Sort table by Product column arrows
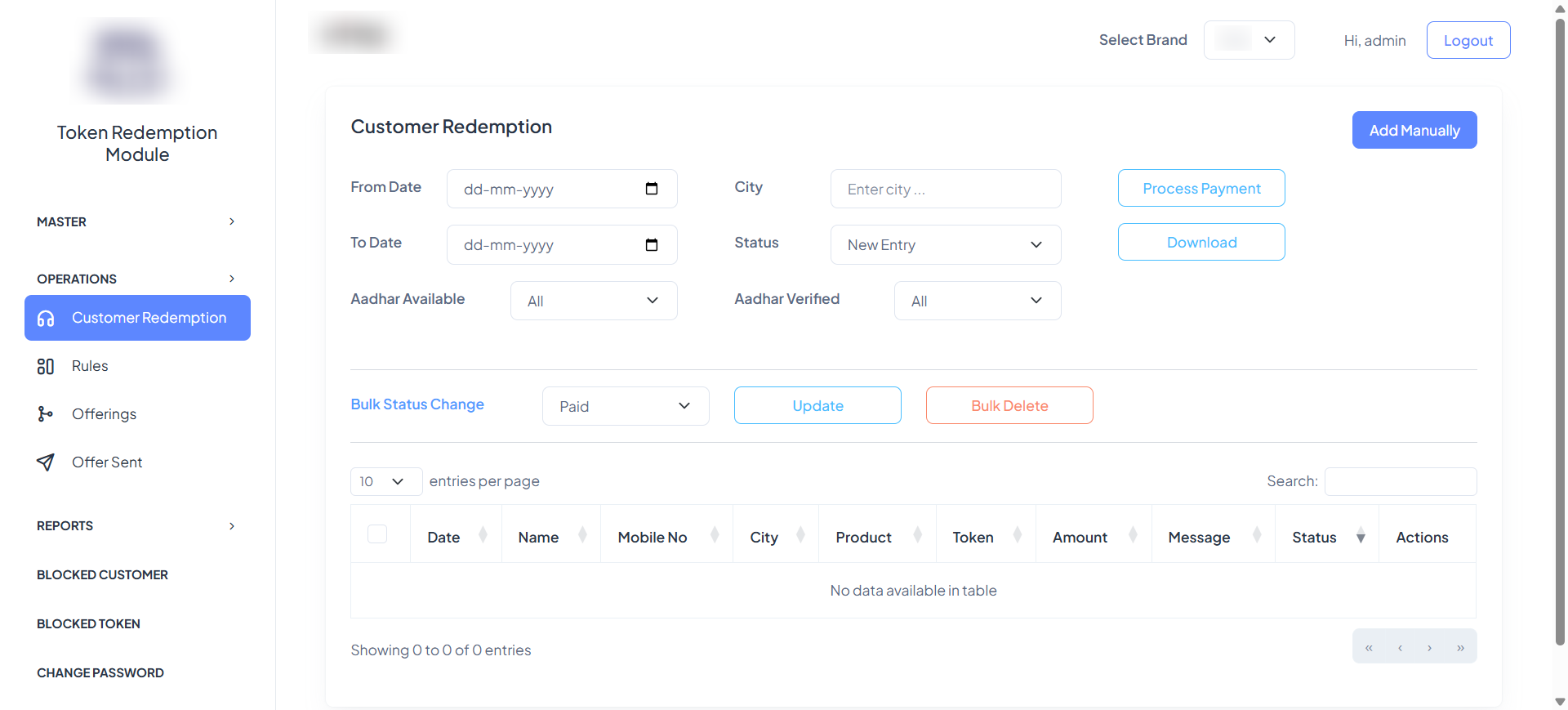 (x=917, y=535)
